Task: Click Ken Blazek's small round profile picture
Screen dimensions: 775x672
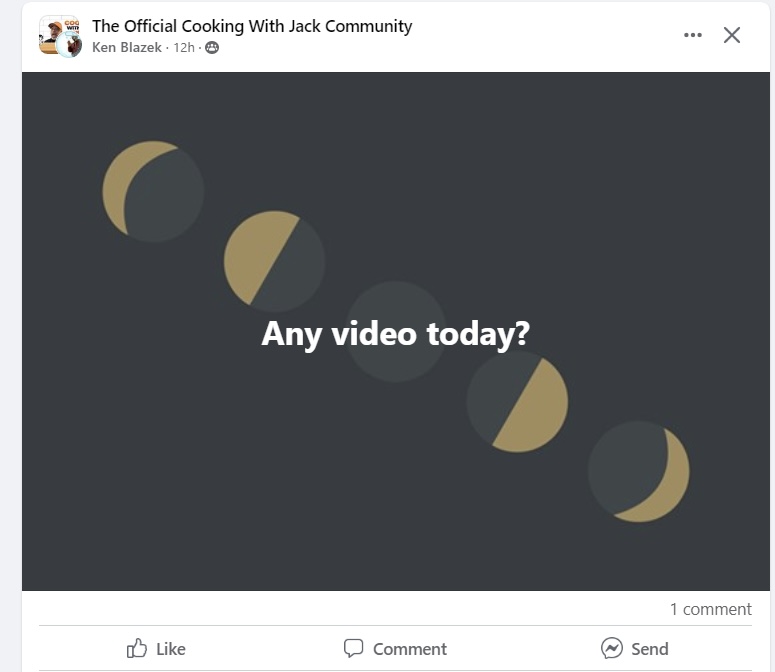Action: [x=70, y=45]
